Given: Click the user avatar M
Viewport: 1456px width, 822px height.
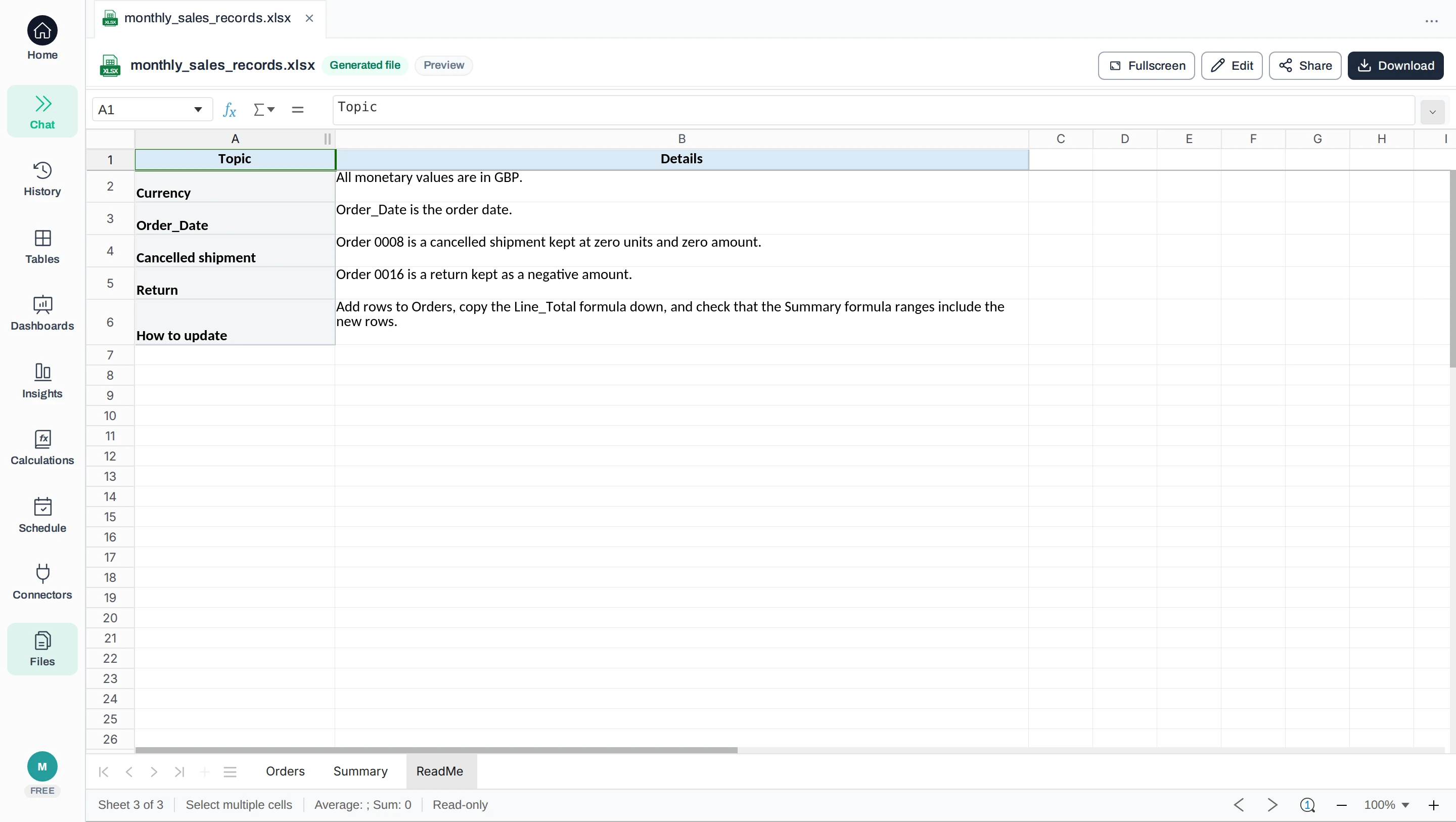Looking at the screenshot, I should coord(42,766).
